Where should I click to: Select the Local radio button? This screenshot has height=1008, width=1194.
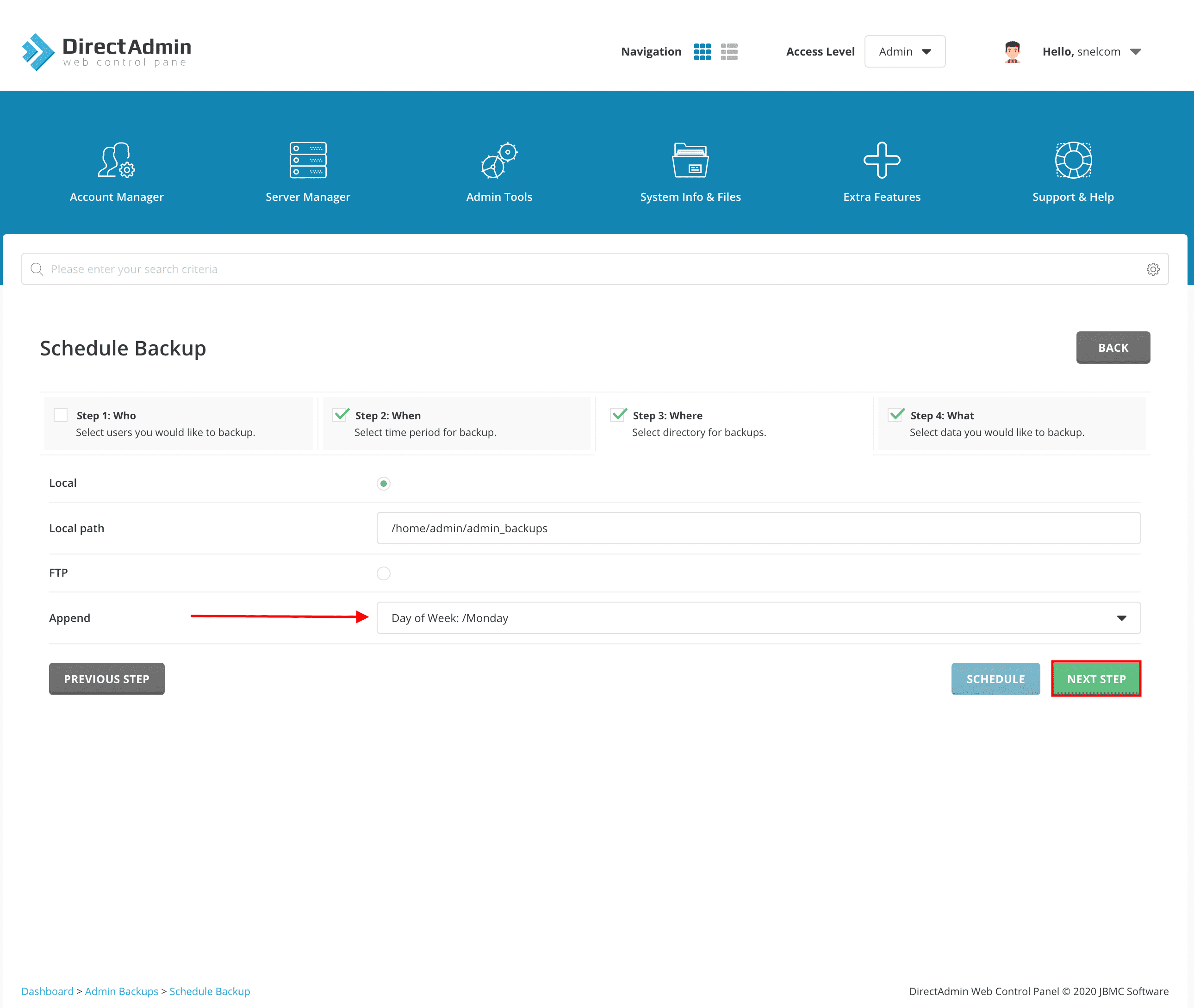[383, 484]
